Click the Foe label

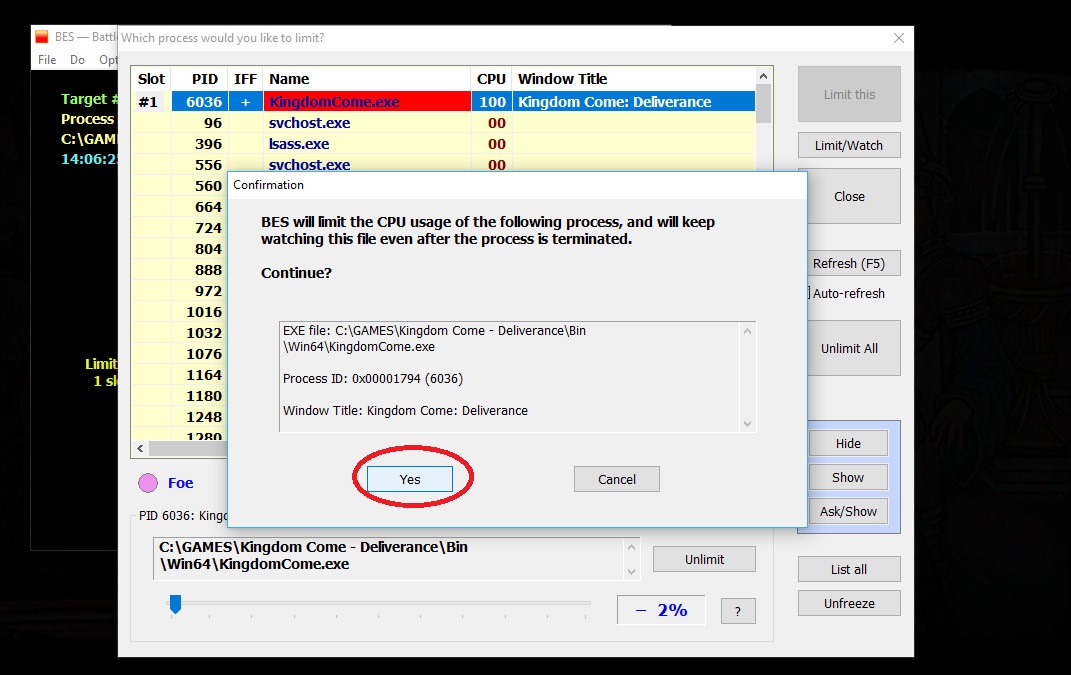click(180, 483)
